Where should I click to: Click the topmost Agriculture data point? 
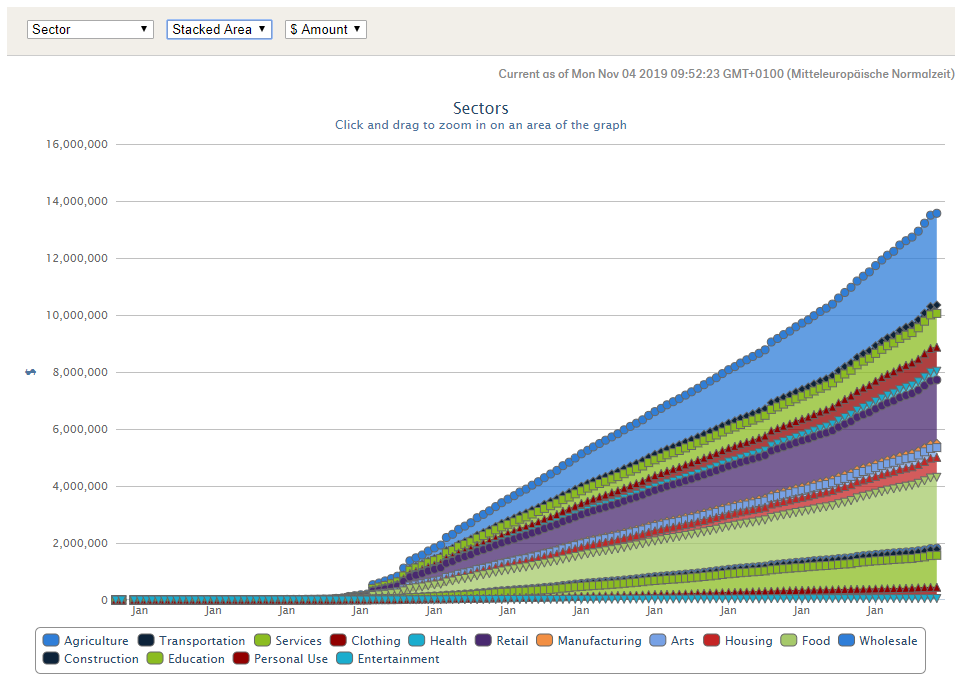point(936,213)
